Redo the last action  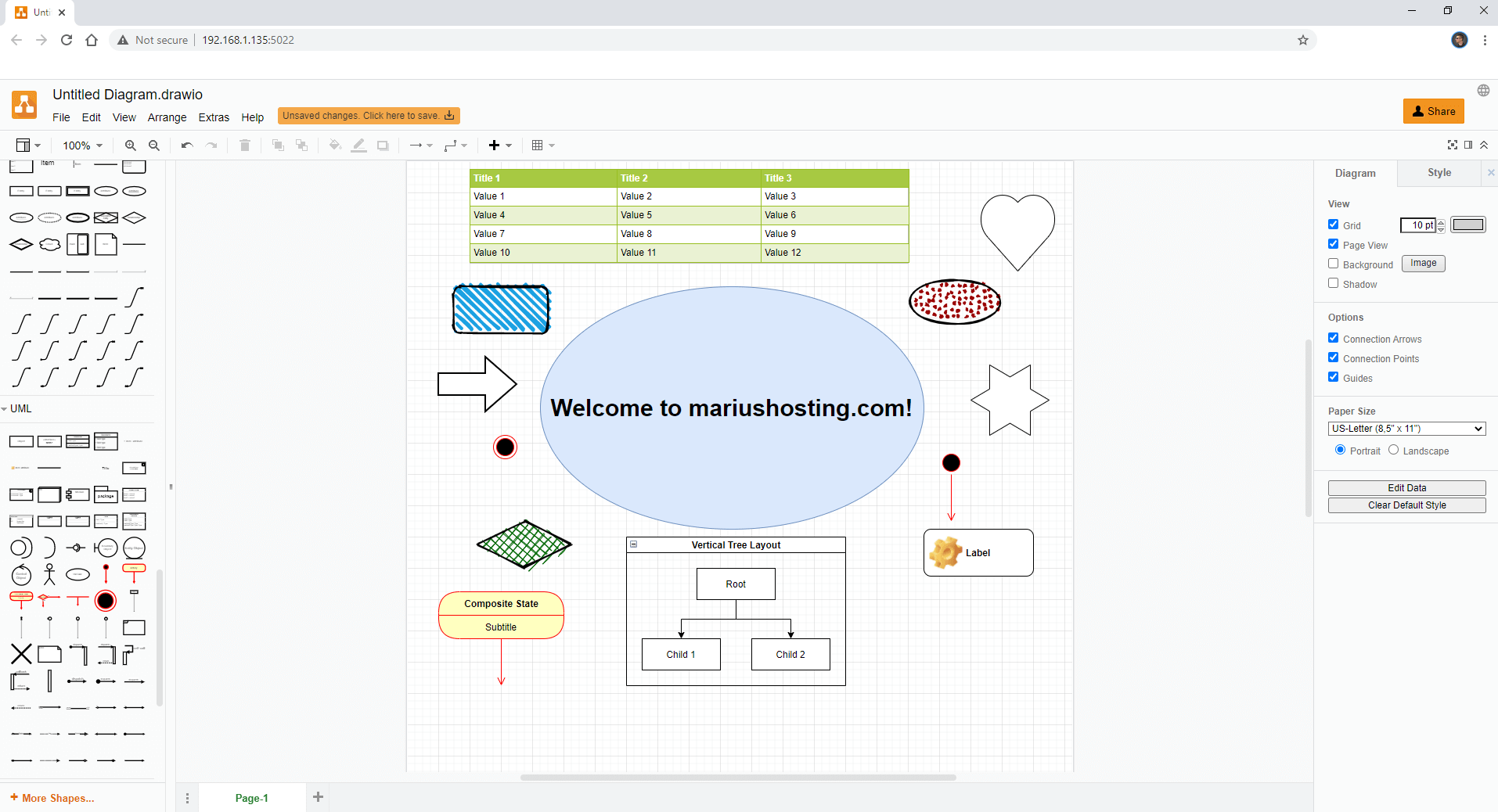211,146
